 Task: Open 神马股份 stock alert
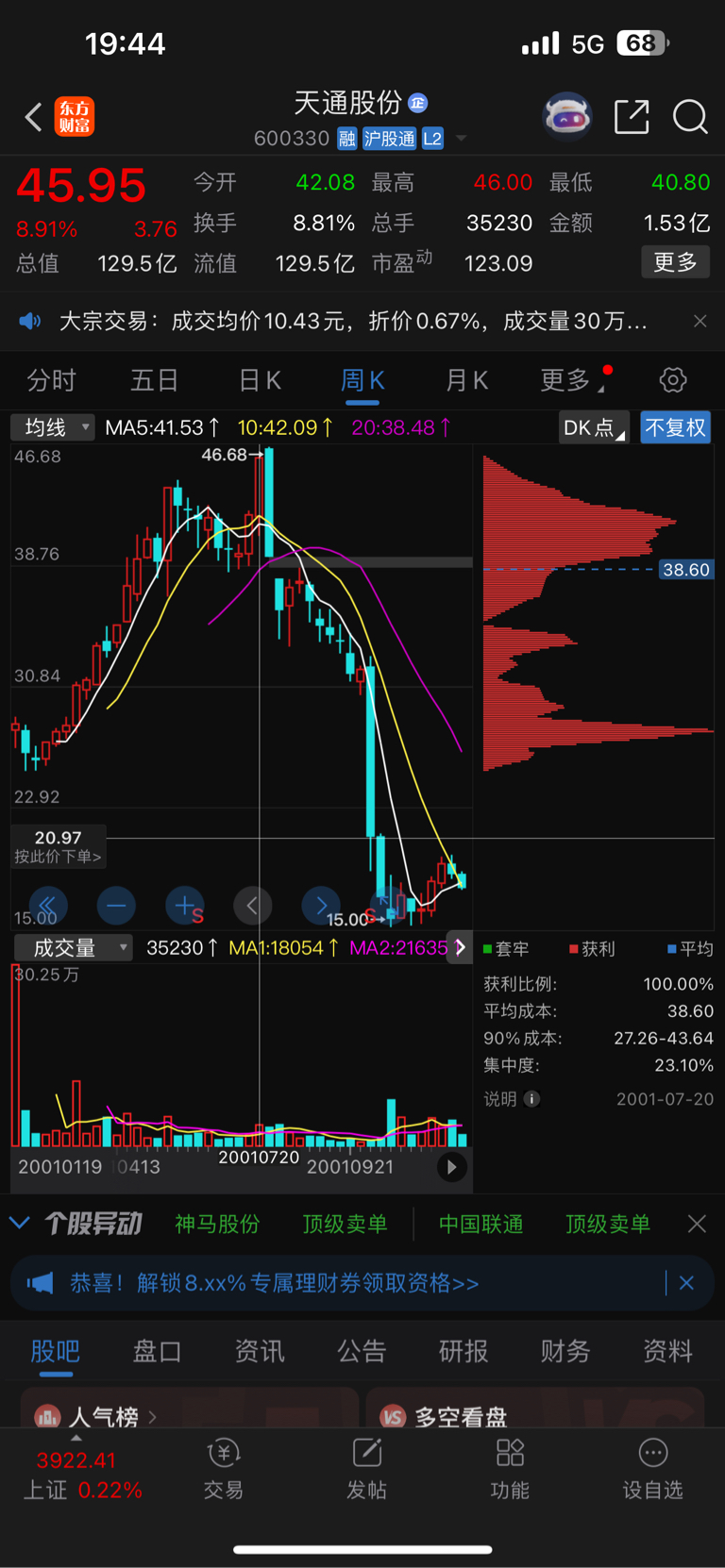pyautogui.click(x=217, y=1224)
